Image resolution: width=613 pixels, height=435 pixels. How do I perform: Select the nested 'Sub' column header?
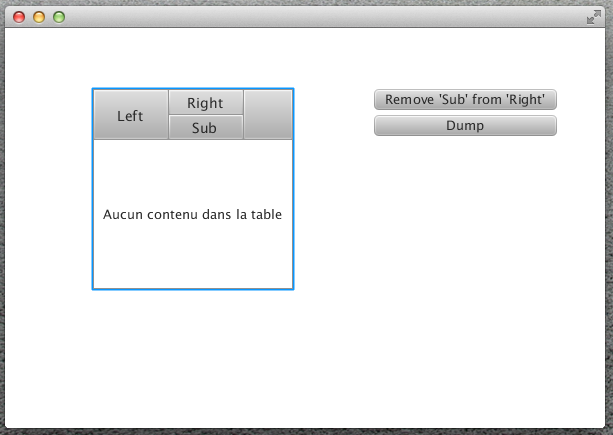point(204,128)
